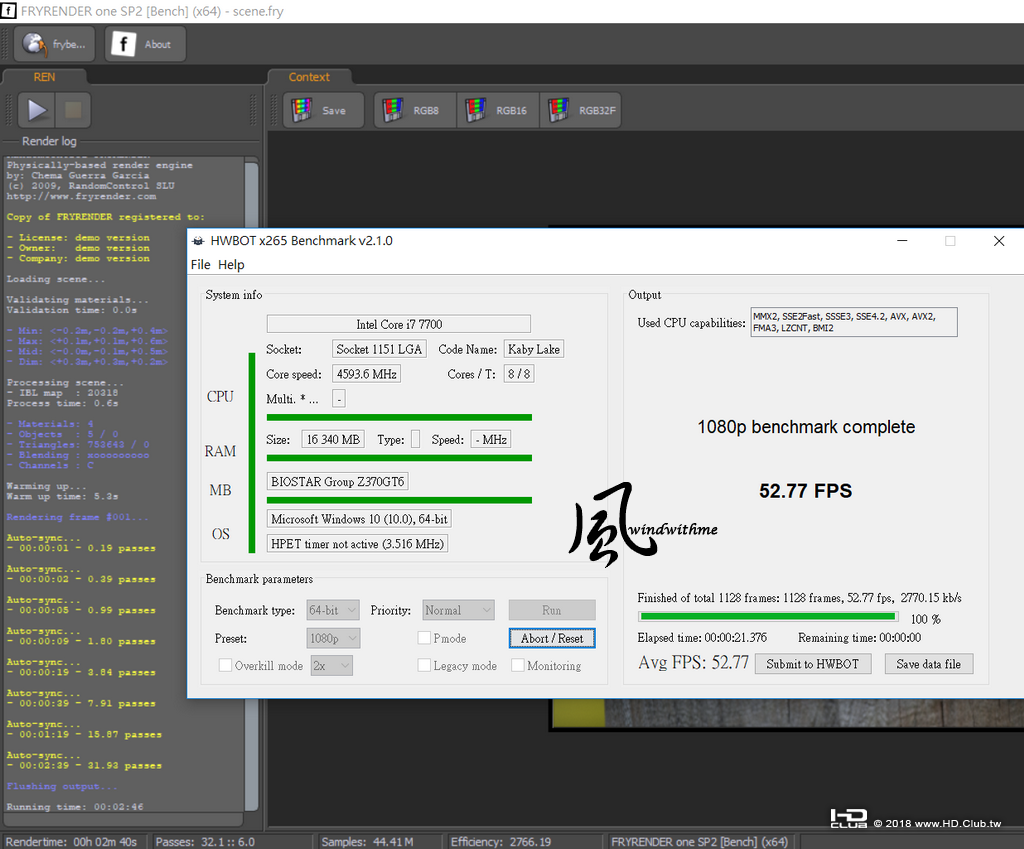
Task: Export render as RGB8
Action: pyautogui.click(x=416, y=110)
